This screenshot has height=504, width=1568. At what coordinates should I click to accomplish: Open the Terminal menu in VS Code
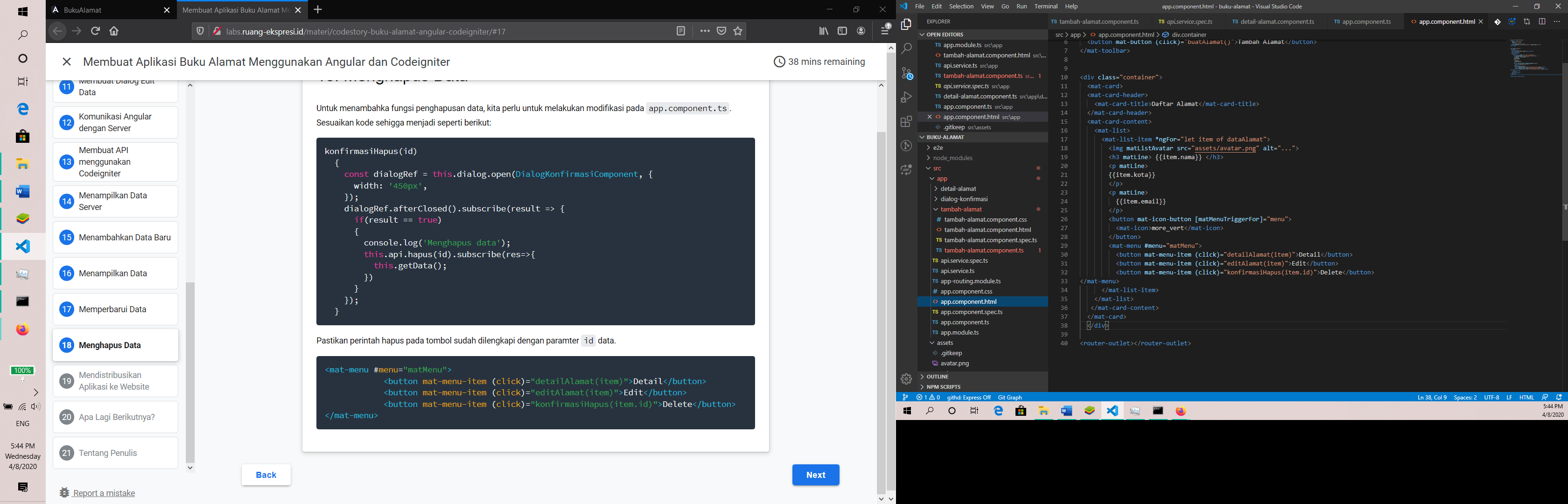1046,7
